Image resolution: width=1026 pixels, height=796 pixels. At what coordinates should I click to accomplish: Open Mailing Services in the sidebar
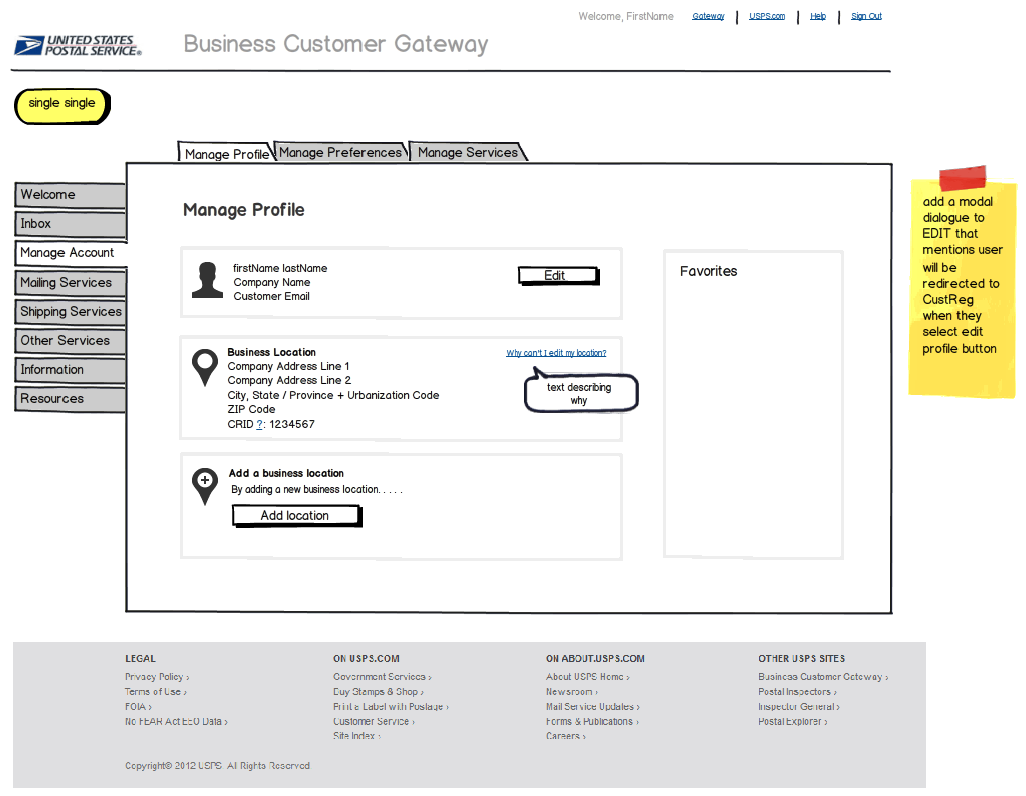pos(70,283)
